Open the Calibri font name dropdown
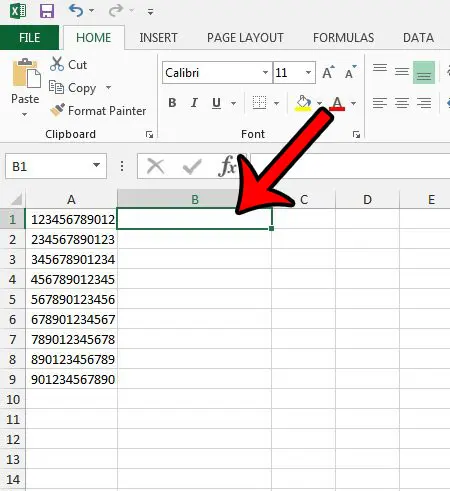Screen dimensions: 450x491 pyautogui.click(x=265, y=72)
